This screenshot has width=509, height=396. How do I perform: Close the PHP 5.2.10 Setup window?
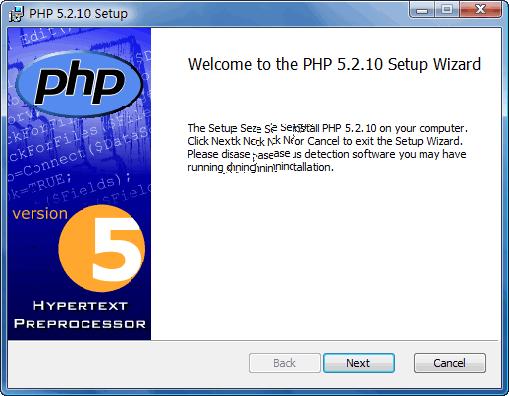(x=480, y=10)
